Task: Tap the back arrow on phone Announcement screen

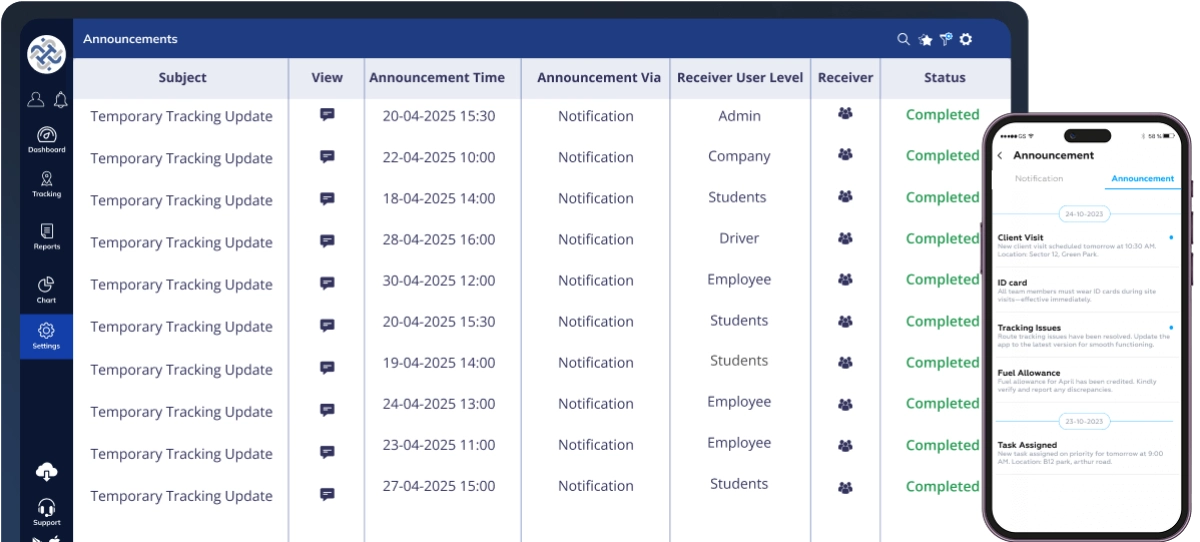Action: (1000, 156)
